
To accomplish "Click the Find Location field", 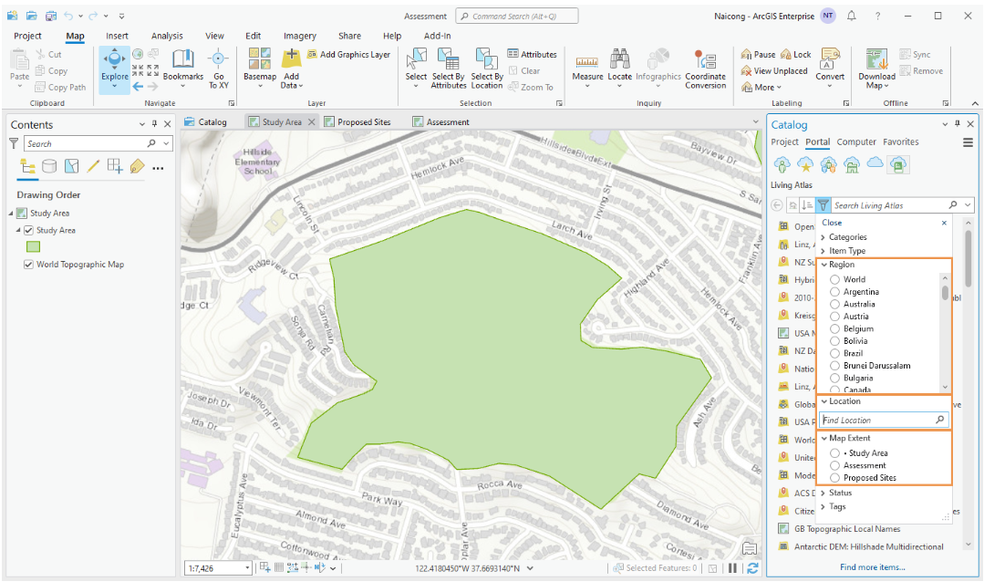I will click(884, 420).
